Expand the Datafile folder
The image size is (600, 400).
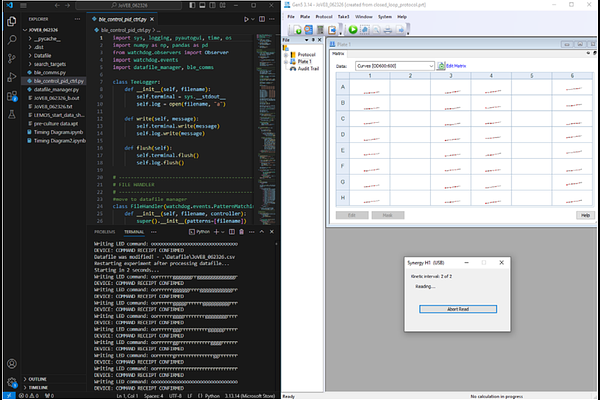tap(42, 56)
